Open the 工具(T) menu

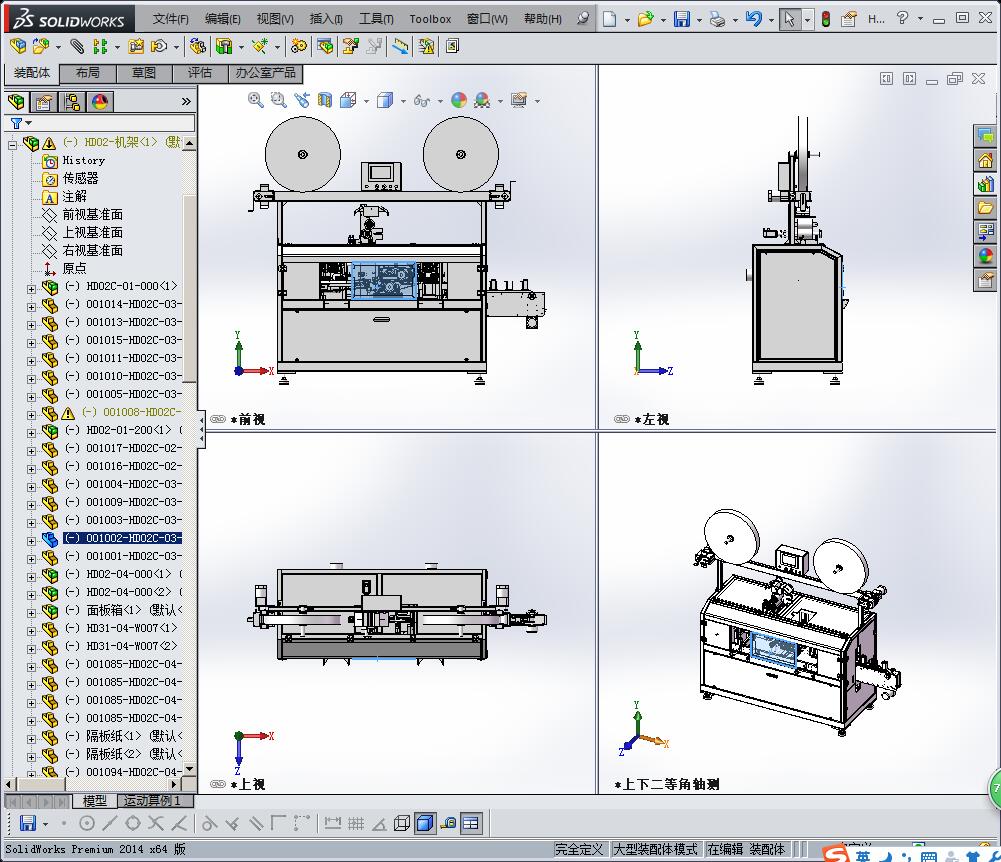coord(376,19)
